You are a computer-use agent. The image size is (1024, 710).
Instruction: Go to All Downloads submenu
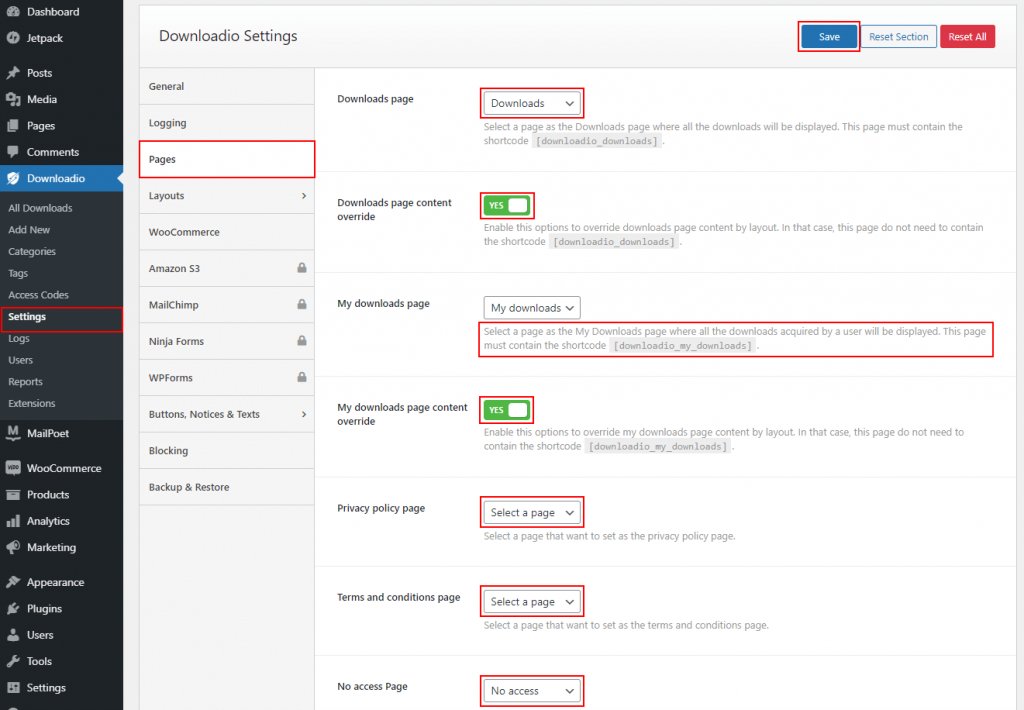(40, 208)
